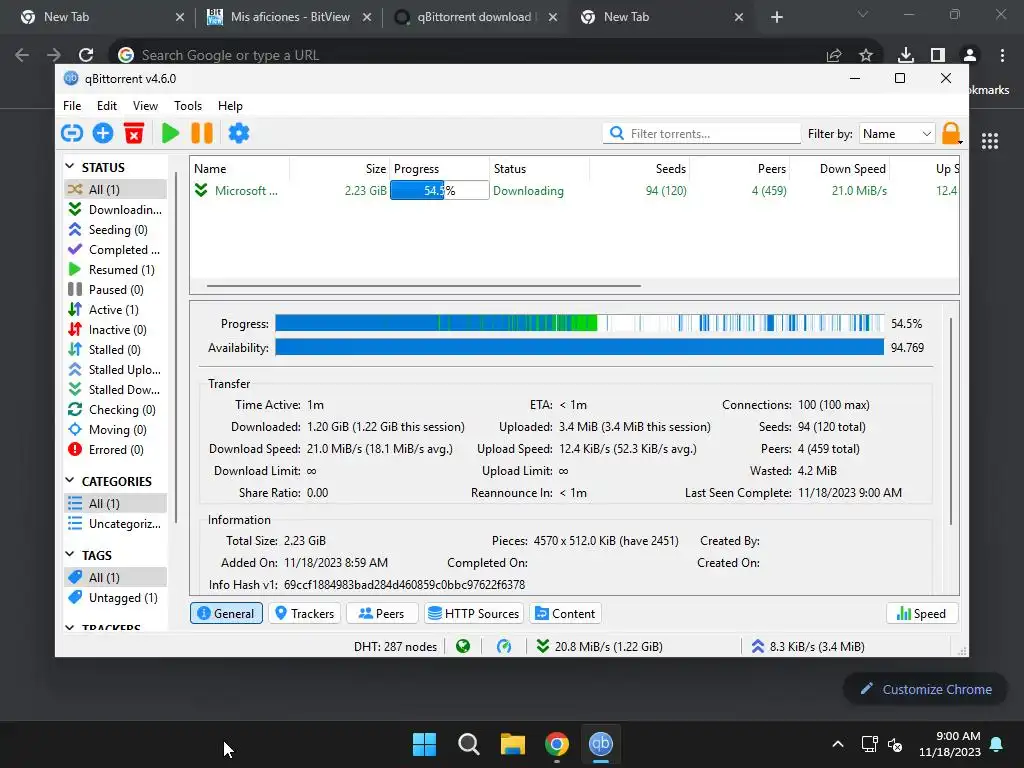Toggle alternative speed limits icon in status bar

point(504,647)
